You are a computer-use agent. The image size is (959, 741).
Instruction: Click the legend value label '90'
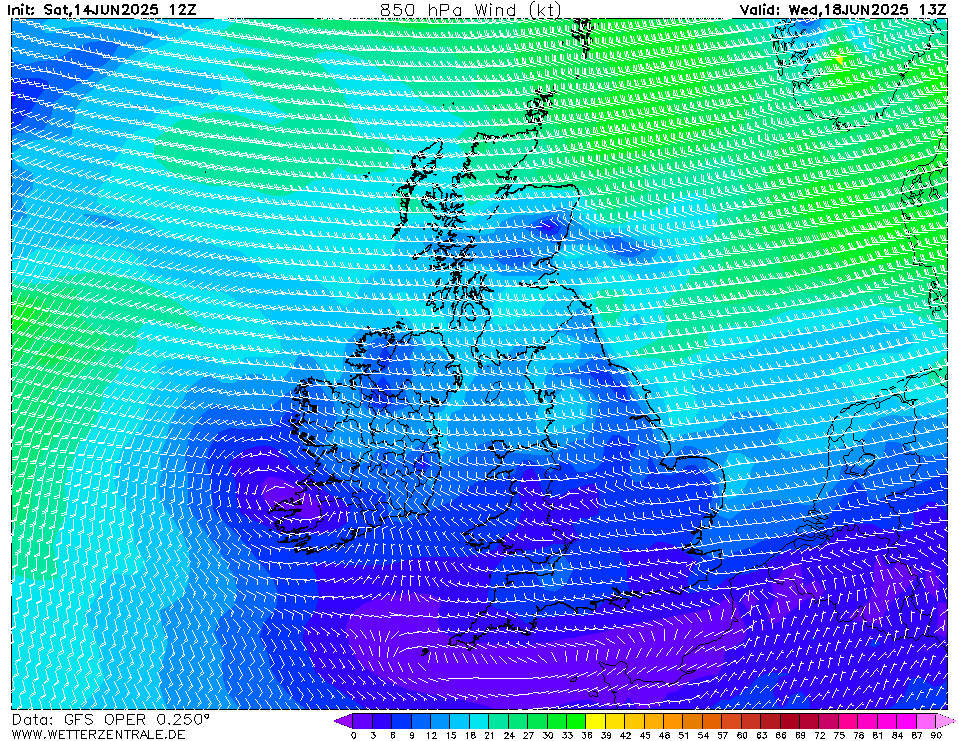936,735
